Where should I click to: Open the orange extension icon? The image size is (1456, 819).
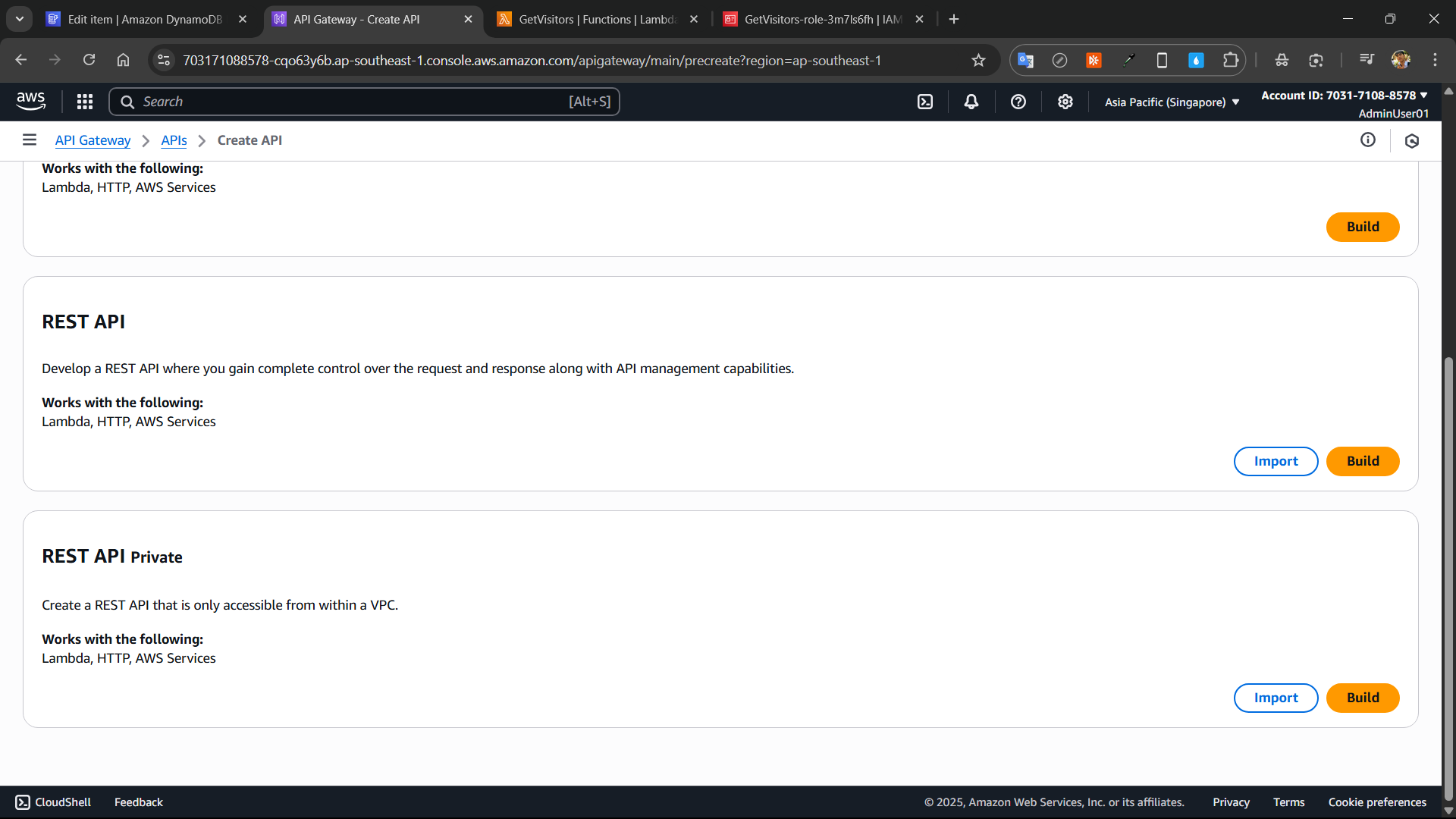[x=1094, y=60]
